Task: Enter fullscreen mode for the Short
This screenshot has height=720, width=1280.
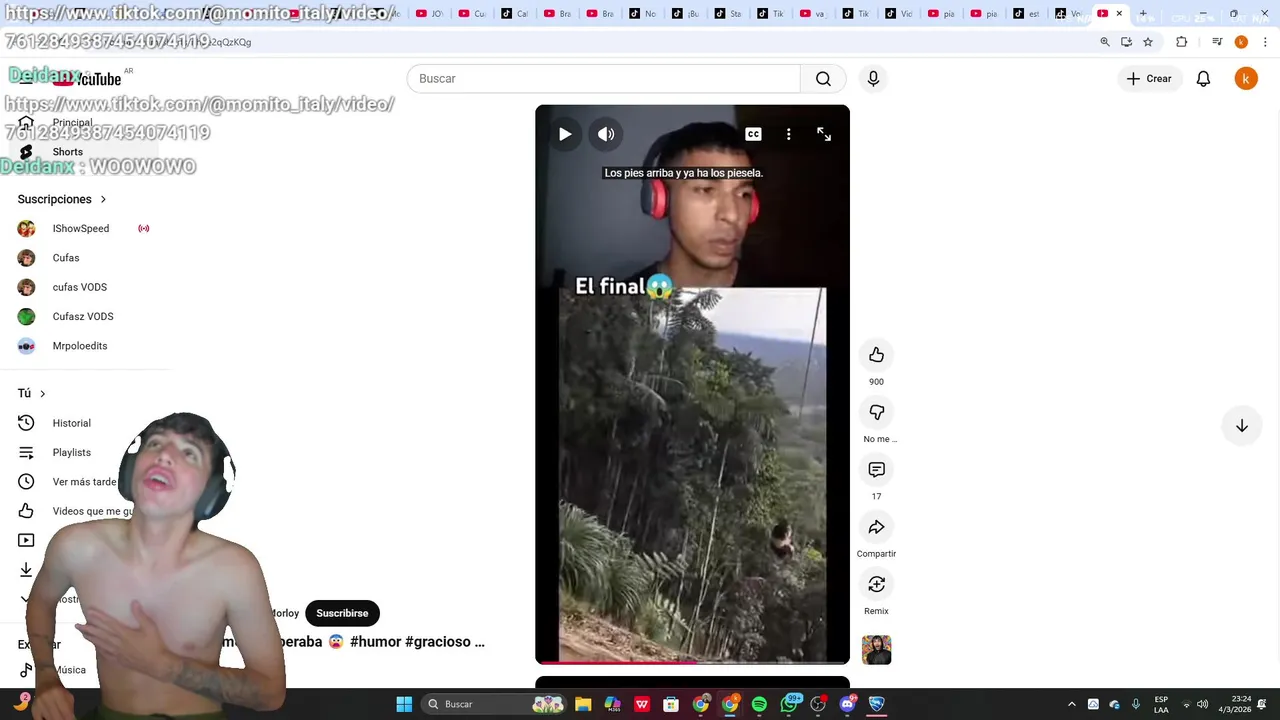Action: click(824, 134)
